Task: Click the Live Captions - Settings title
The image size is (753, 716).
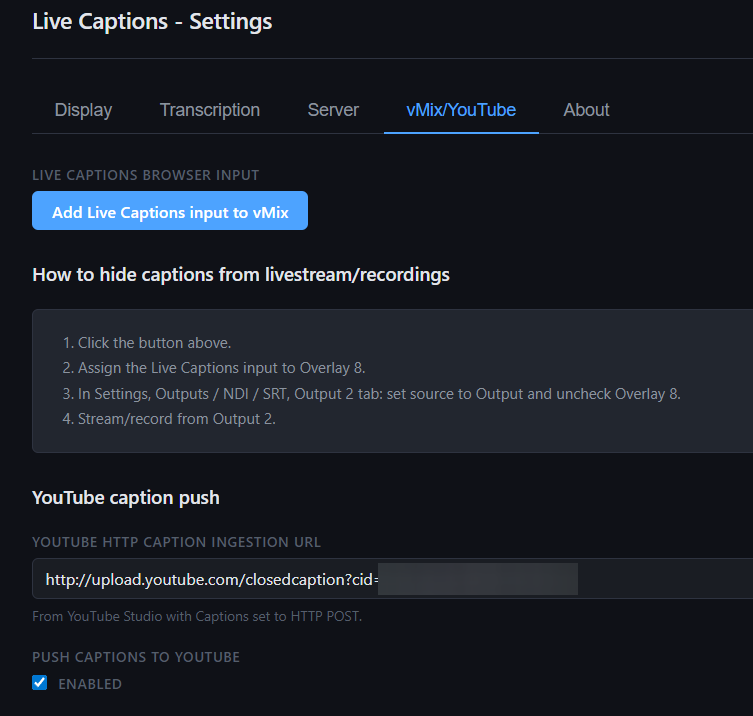Action: [x=152, y=22]
